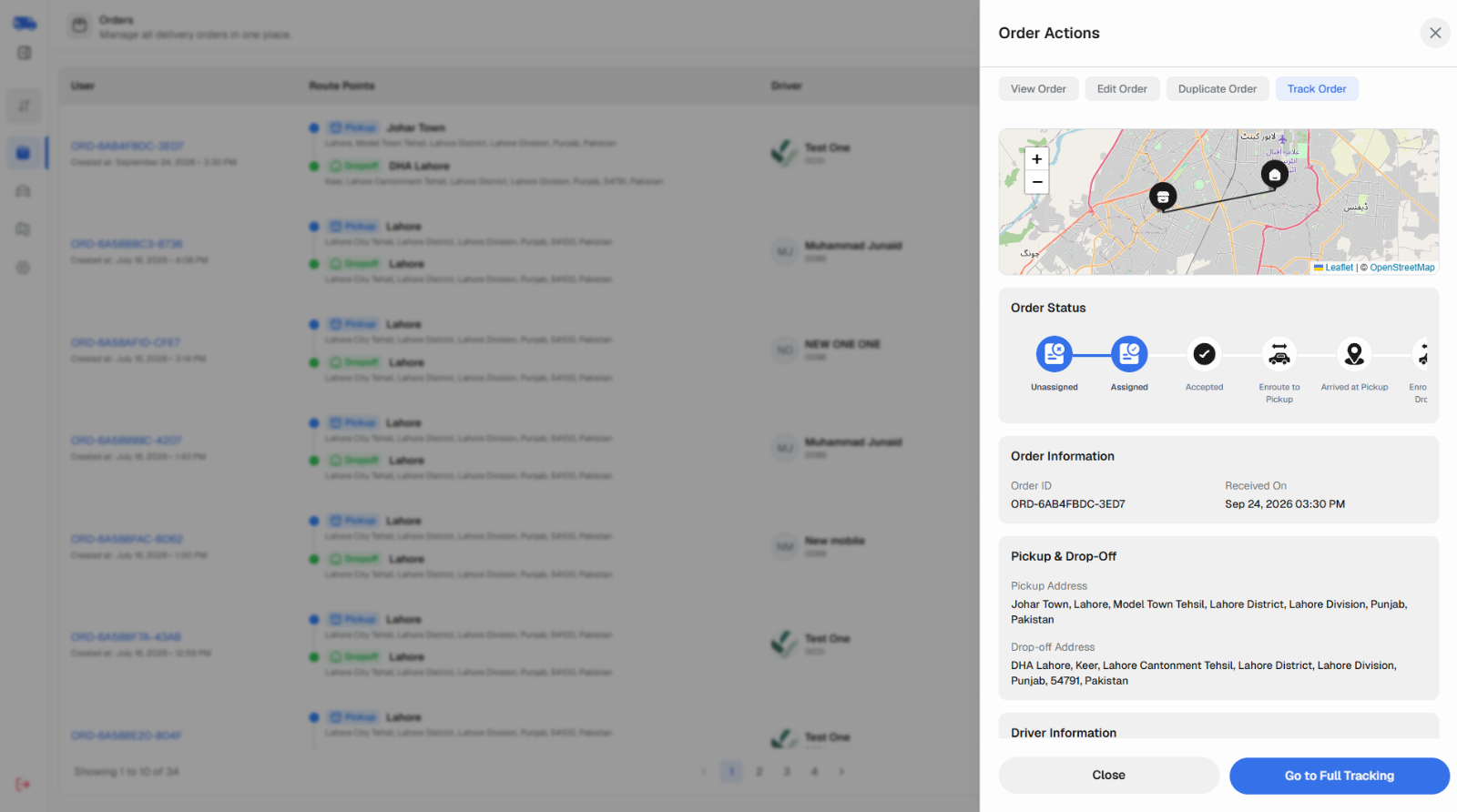Click the Accepted status checkmark icon
Viewport: 1457px width, 812px height.
[1204, 354]
